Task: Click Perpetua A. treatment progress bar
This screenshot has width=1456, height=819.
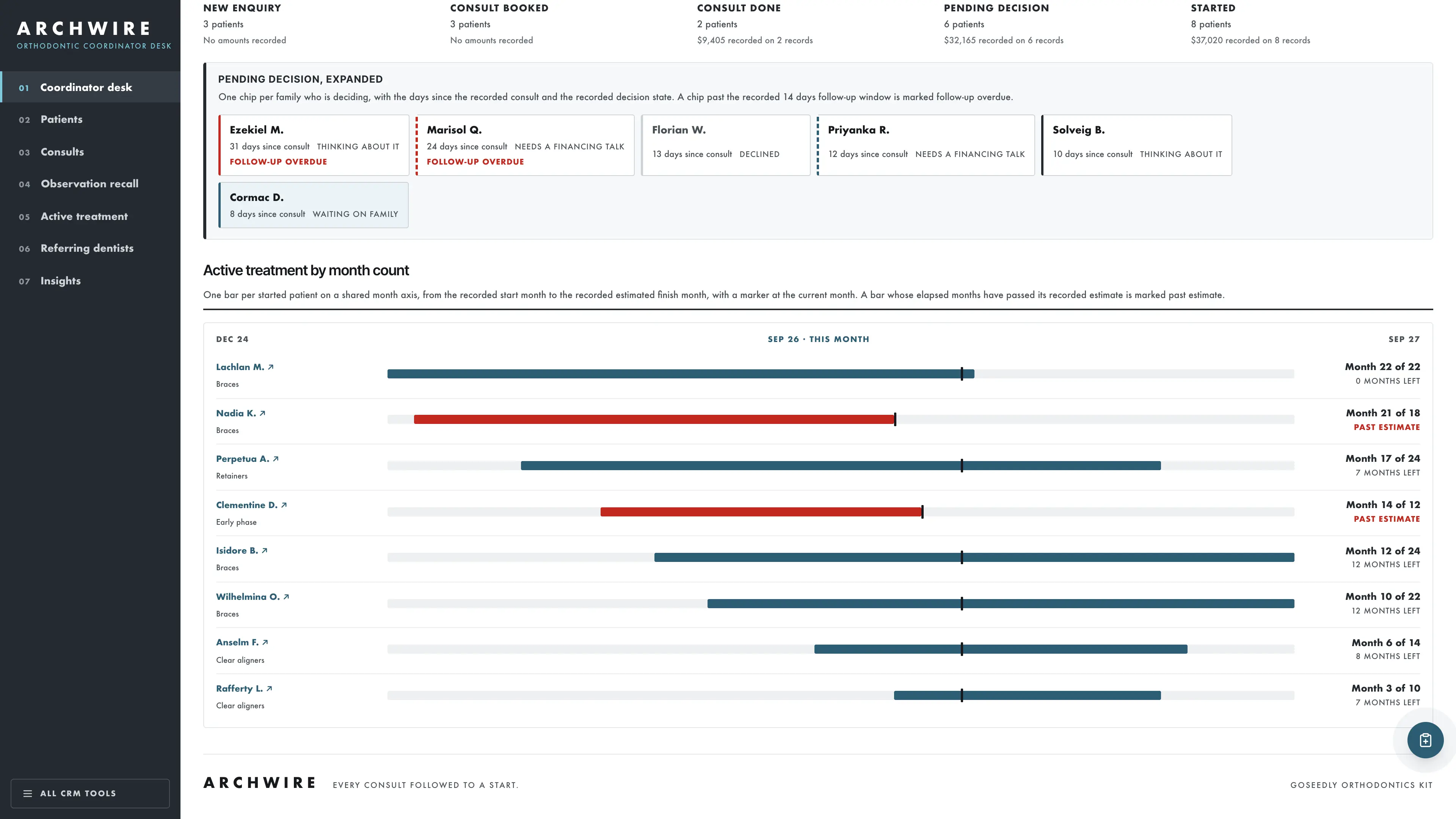Action: [x=841, y=466]
